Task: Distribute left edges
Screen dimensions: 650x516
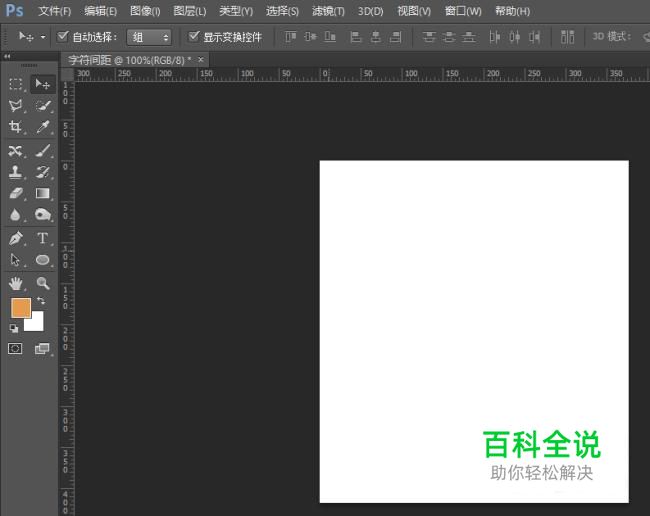Action: [x=495, y=37]
